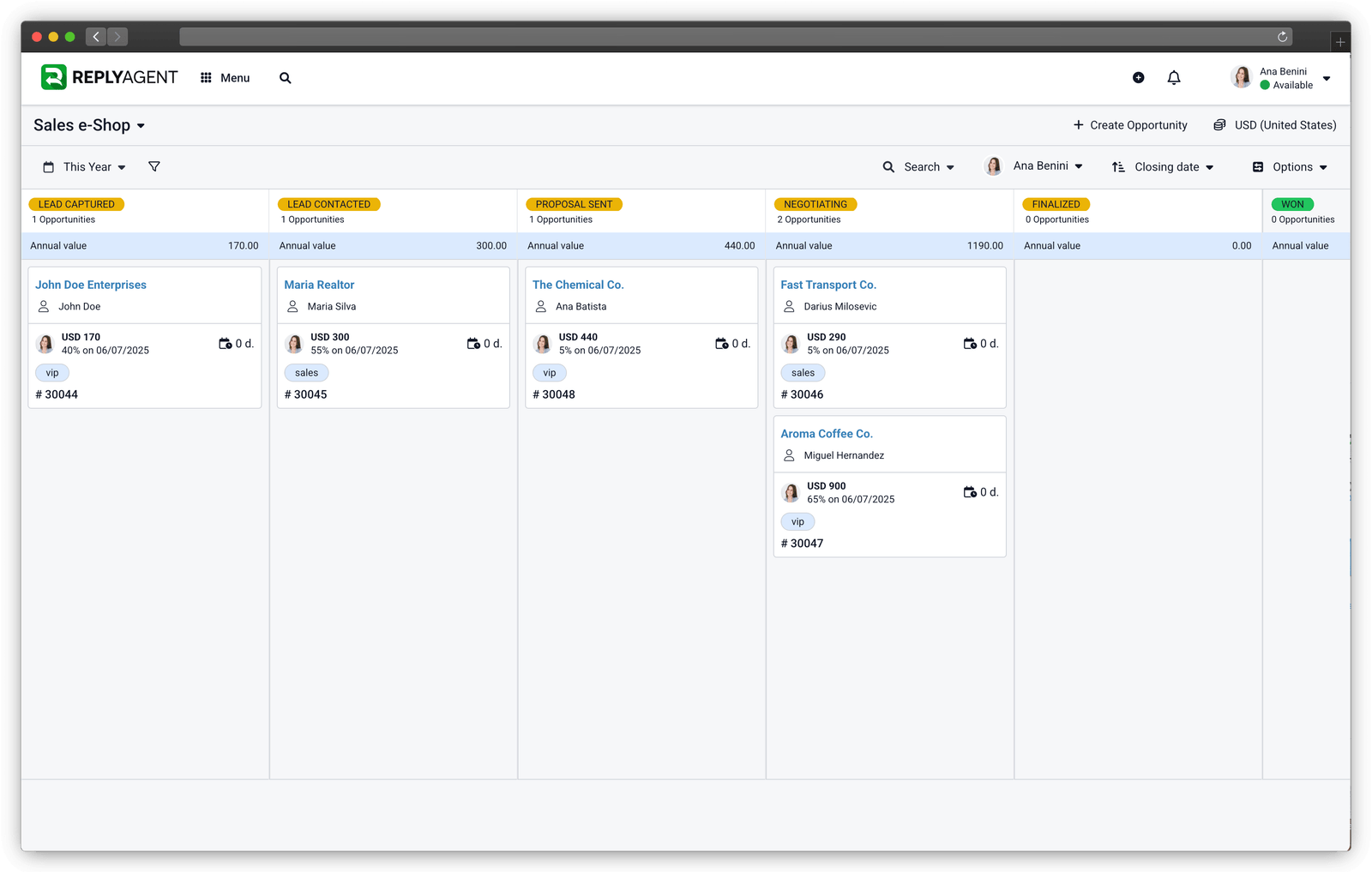
Task: Click closing-days icon on The Chemical Co. card
Action: pyautogui.click(x=722, y=344)
